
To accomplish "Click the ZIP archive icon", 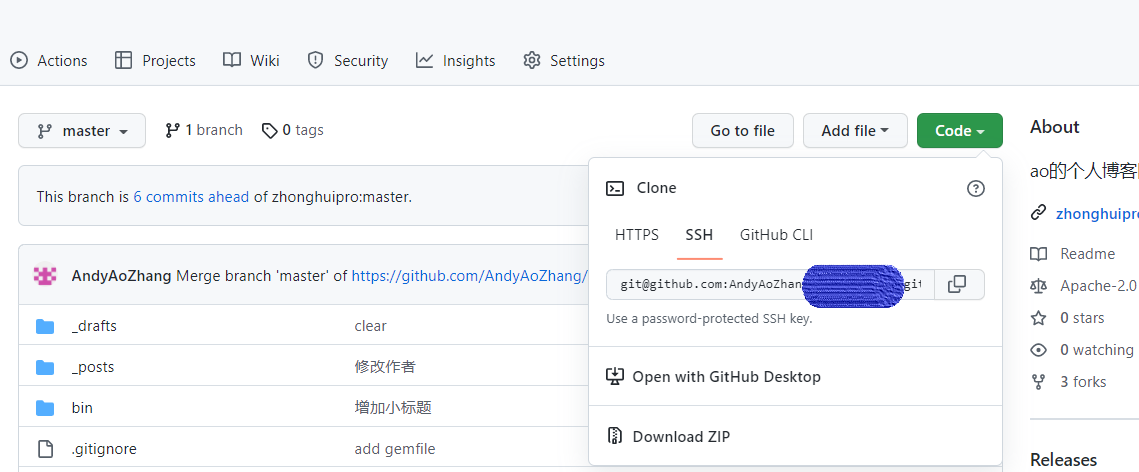I will coord(615,436).
